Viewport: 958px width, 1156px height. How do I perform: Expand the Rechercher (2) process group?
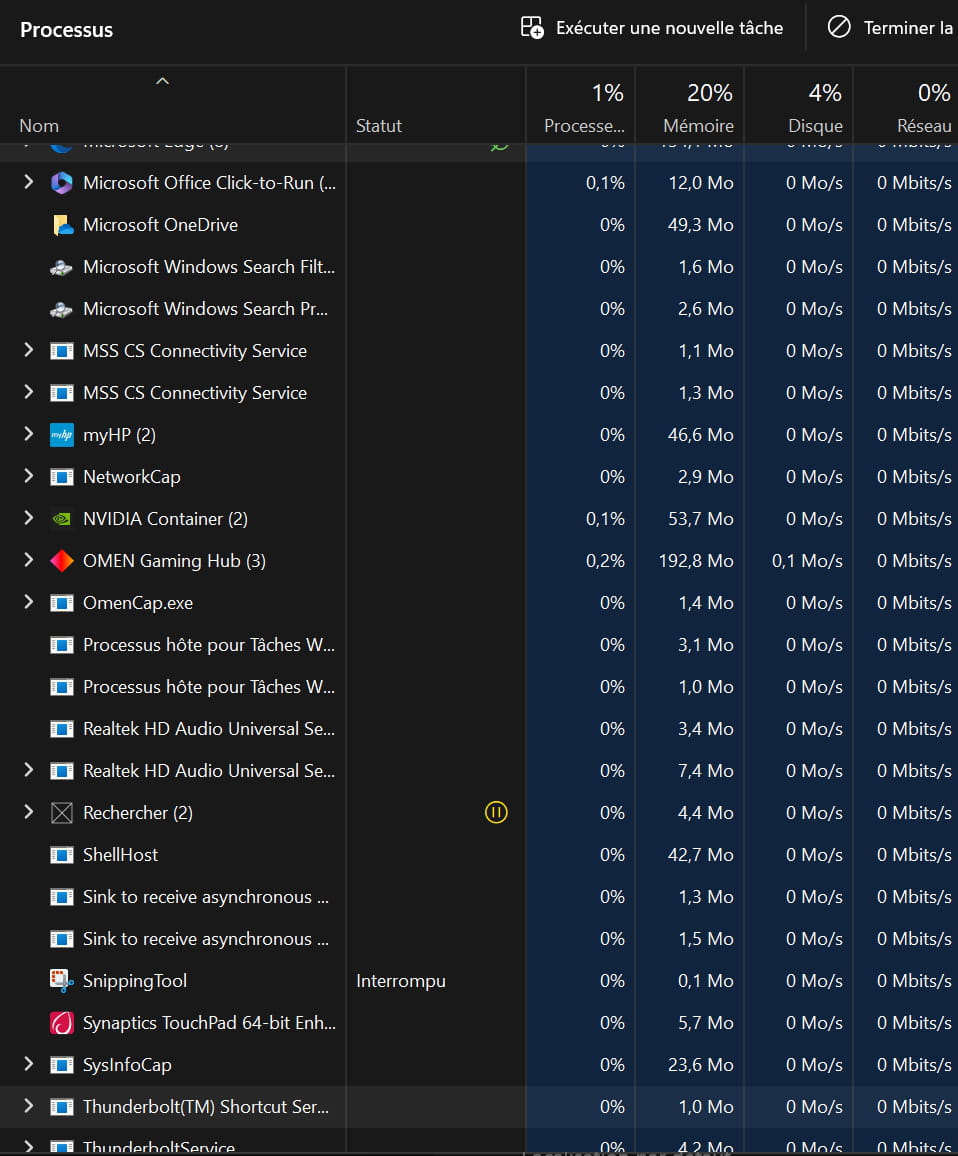(28, 812)
